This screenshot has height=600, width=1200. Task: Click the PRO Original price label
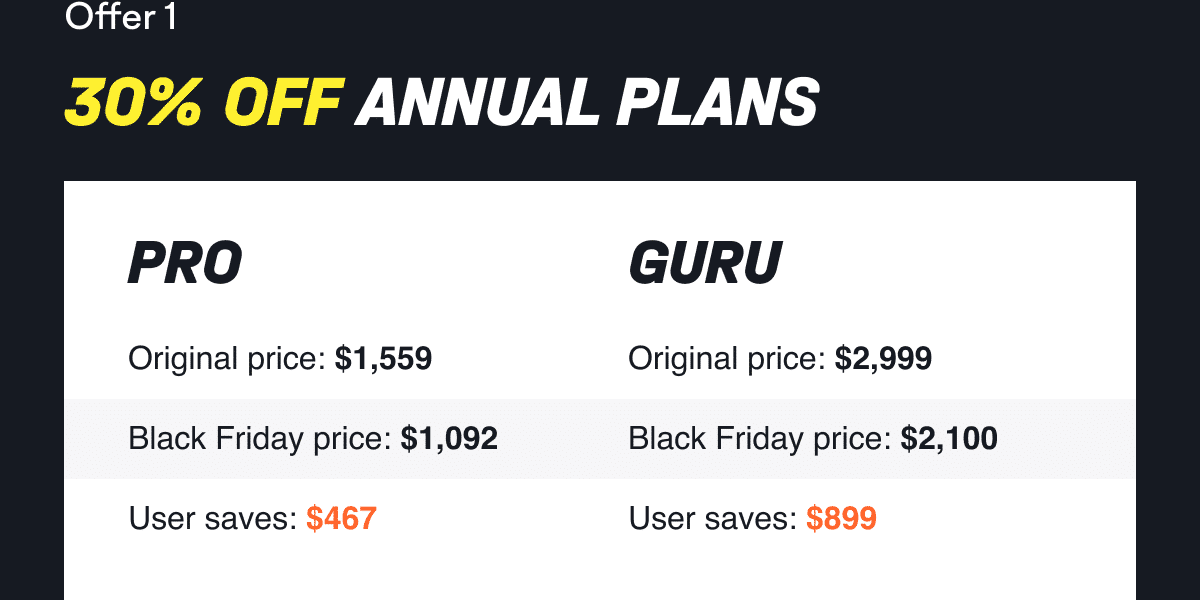coord(227,358)
